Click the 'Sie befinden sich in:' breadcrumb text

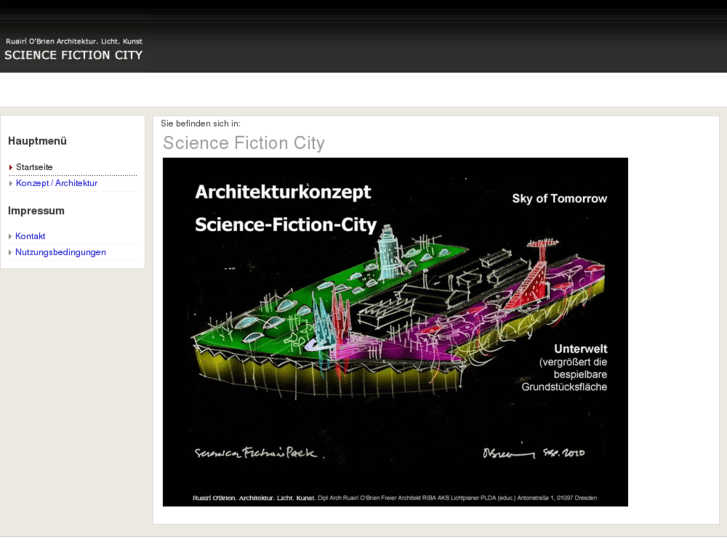(x=201, y=124)
